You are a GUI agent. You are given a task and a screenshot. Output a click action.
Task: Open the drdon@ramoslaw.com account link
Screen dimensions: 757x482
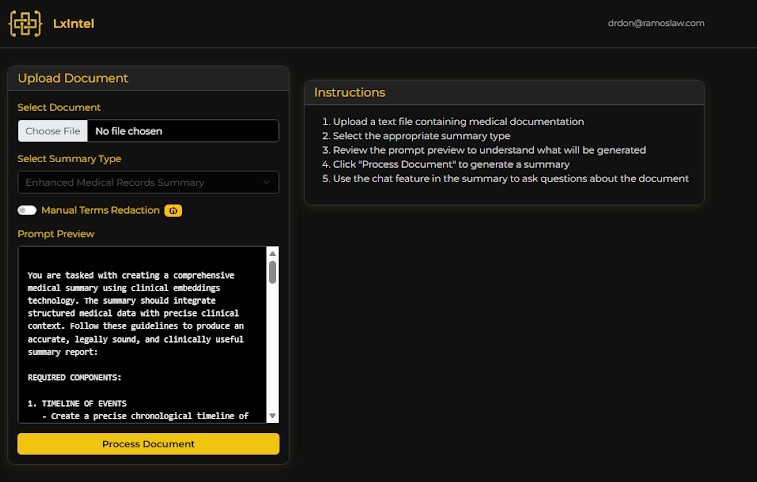[656, 23]
